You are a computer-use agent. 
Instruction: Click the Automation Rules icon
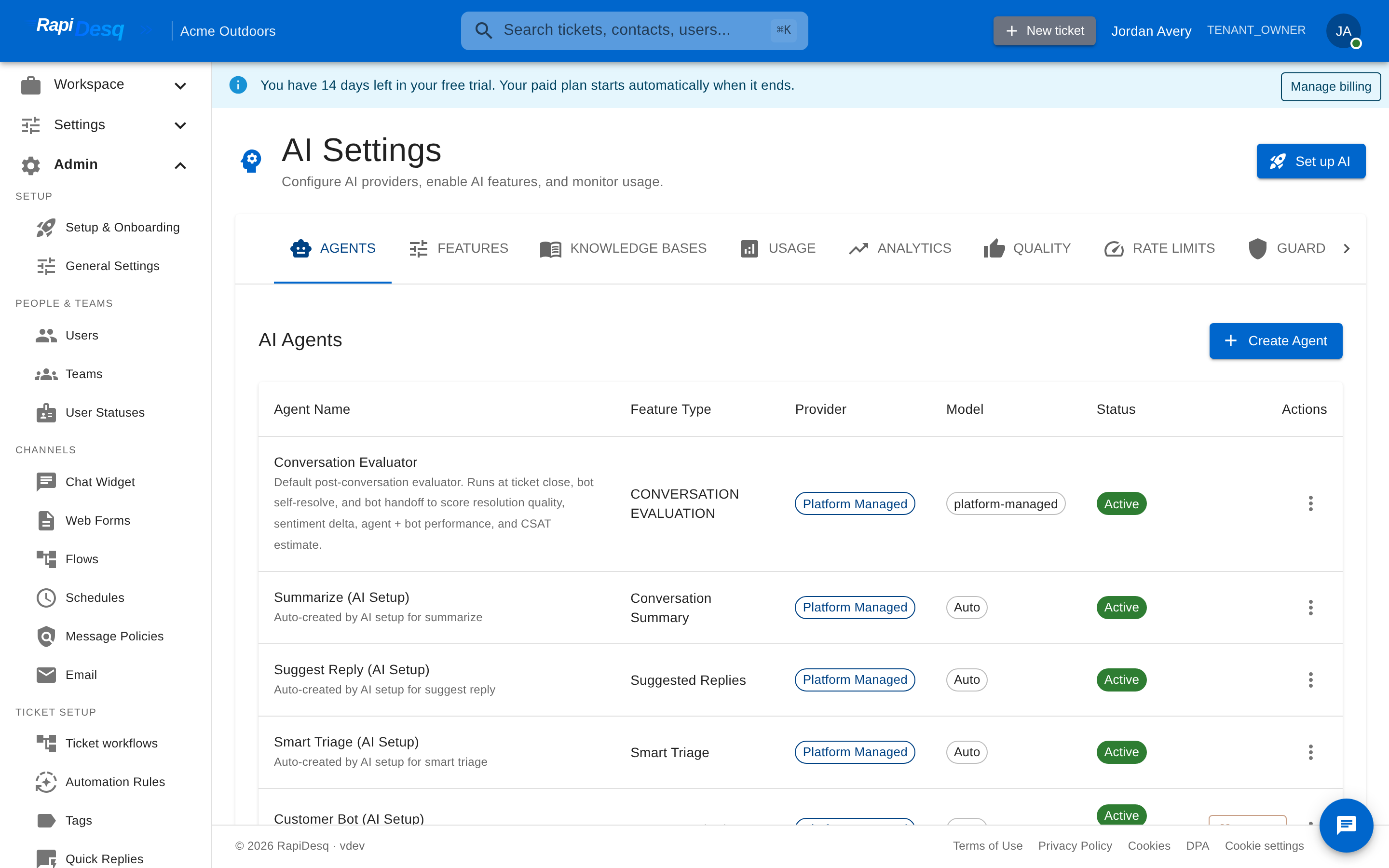46,782
